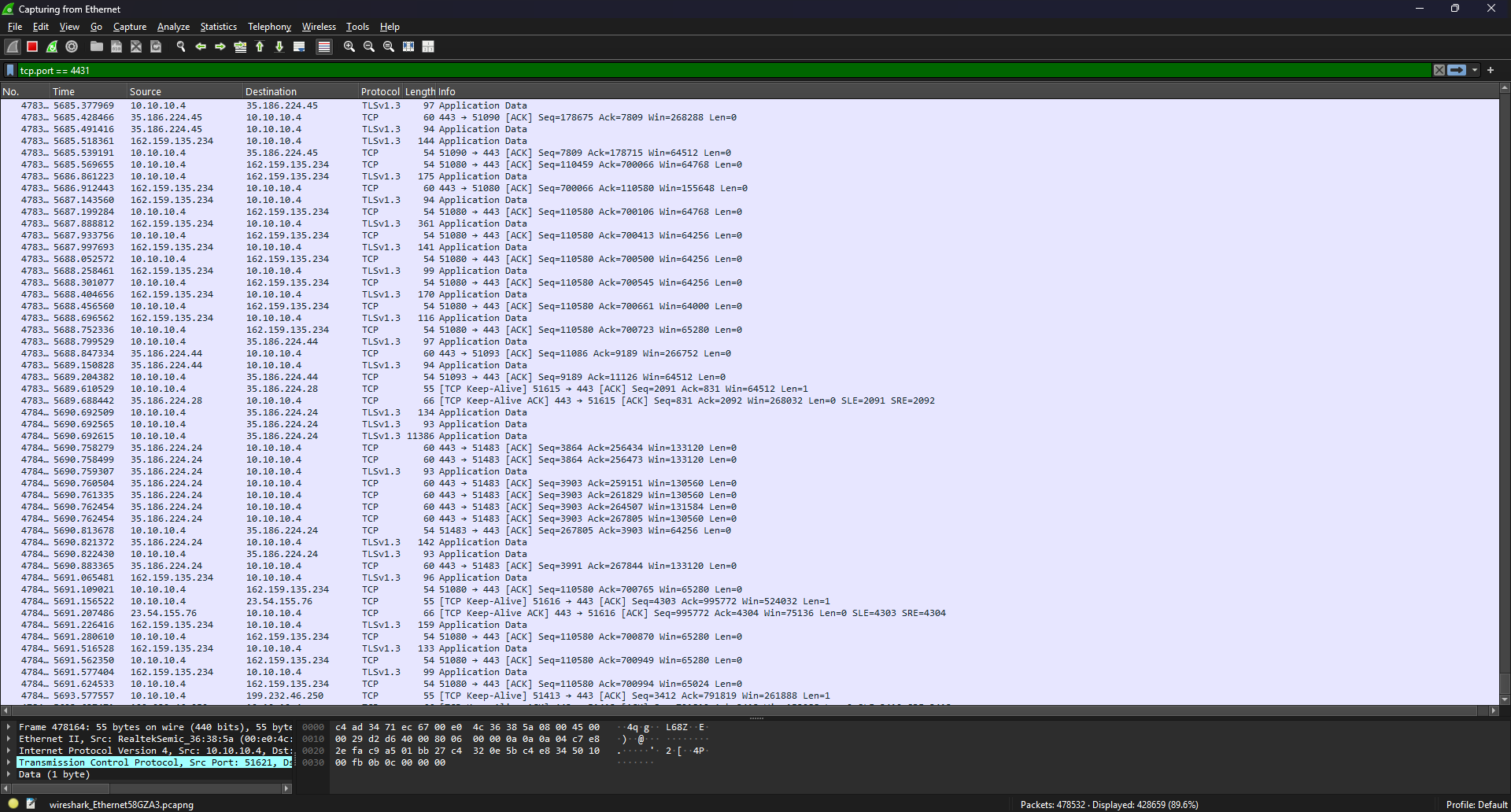The image size is (1511, 812).
Task: Stop the running packet capture
Action: (x=32, y=47)
